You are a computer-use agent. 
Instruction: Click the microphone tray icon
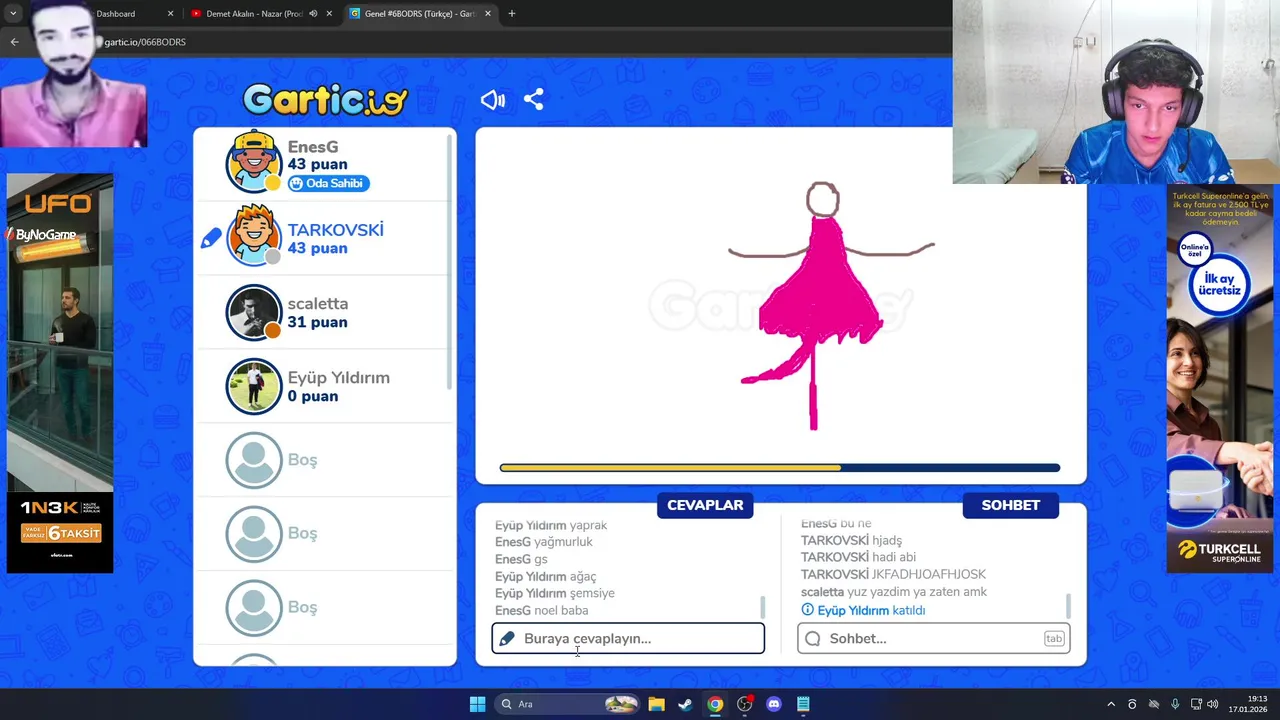point(1175,704)
